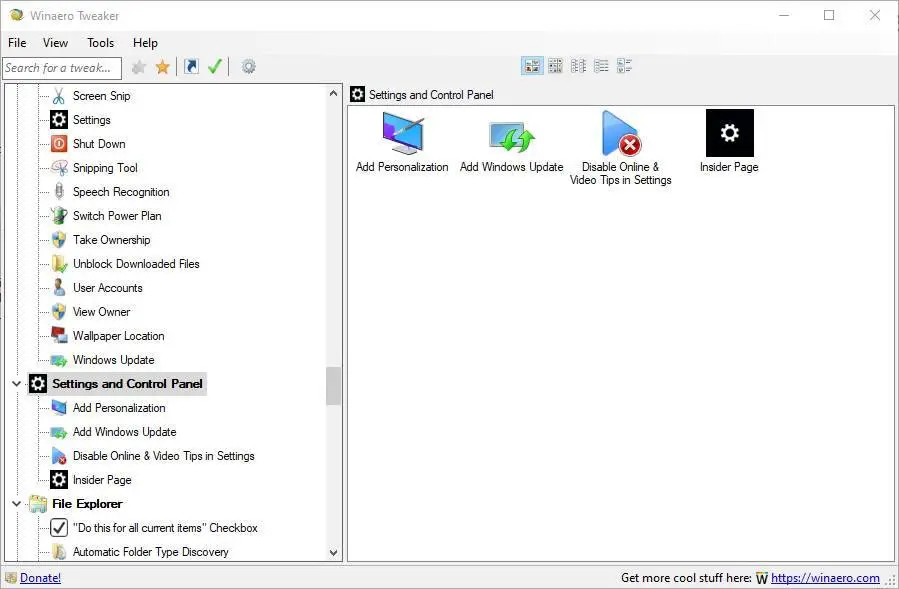Choose the Snipping Tool icon

58,168
